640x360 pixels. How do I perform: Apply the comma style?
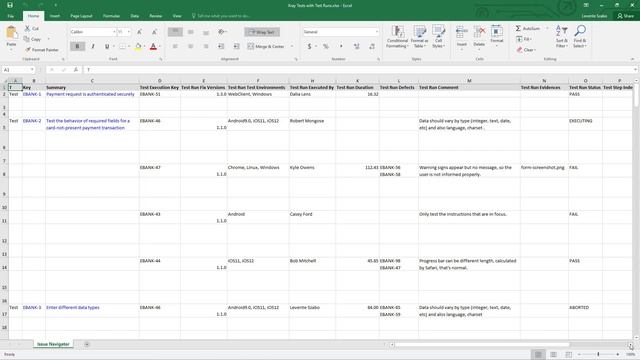point(341,47)
